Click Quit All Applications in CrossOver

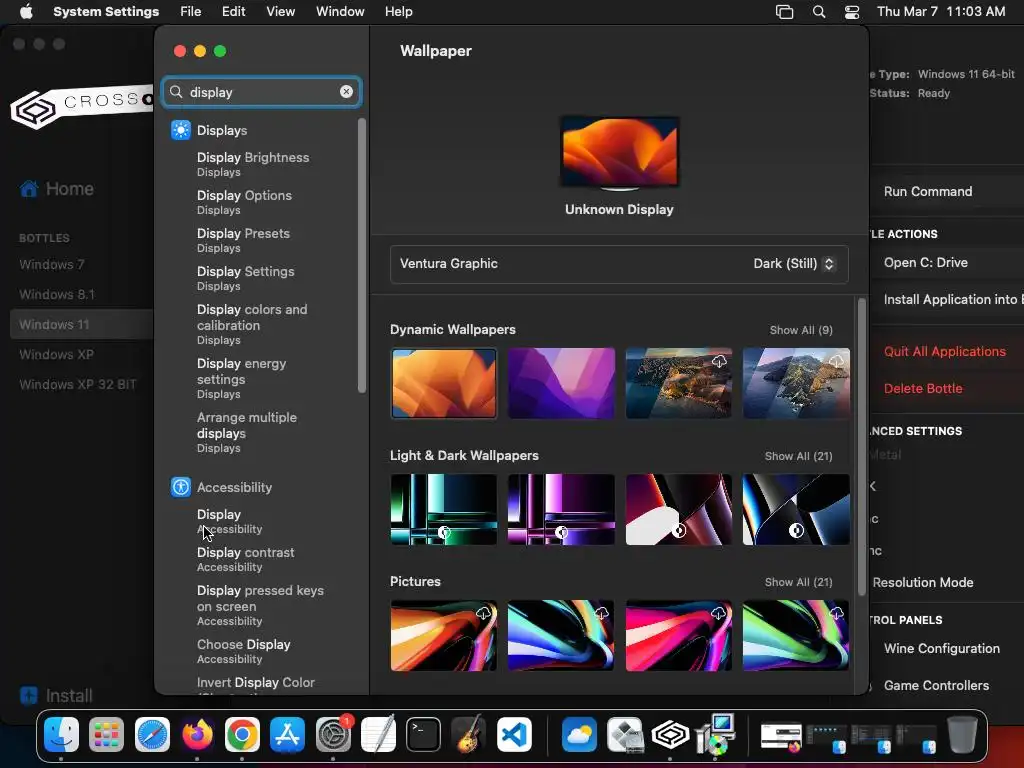945,351
